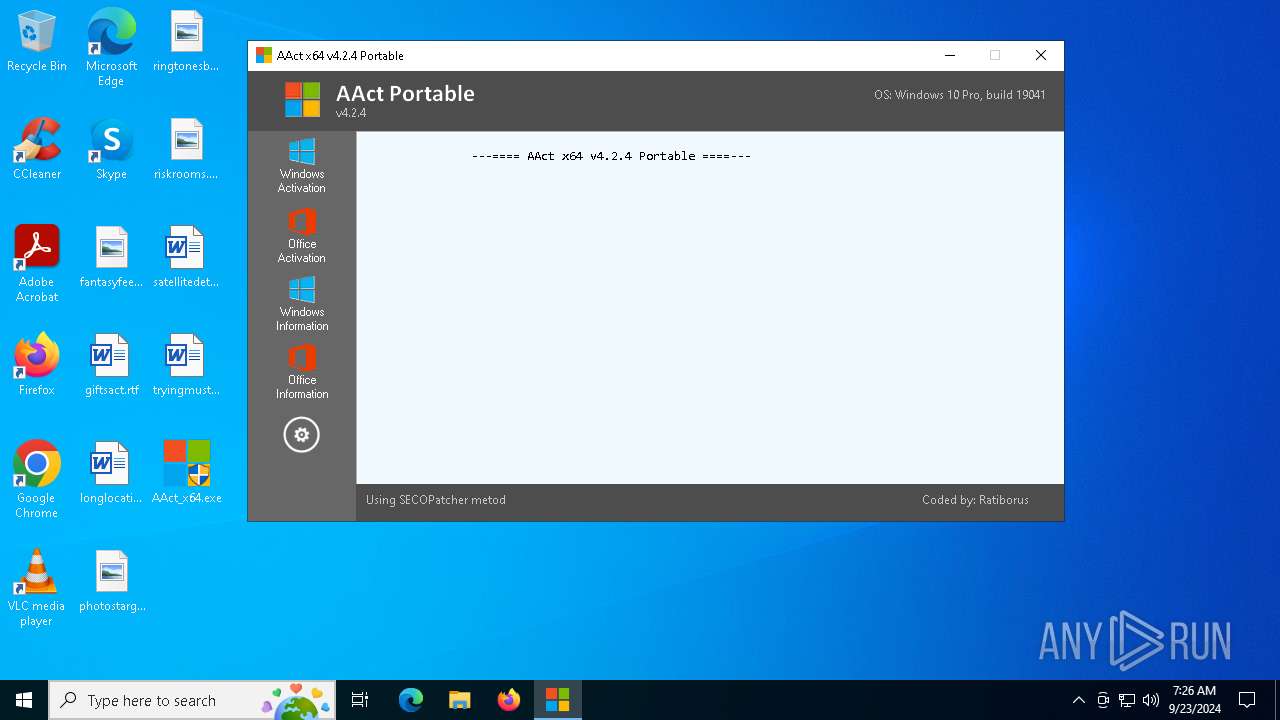Show Windows Information in AAct sidebar

click(x=301, y=304)
